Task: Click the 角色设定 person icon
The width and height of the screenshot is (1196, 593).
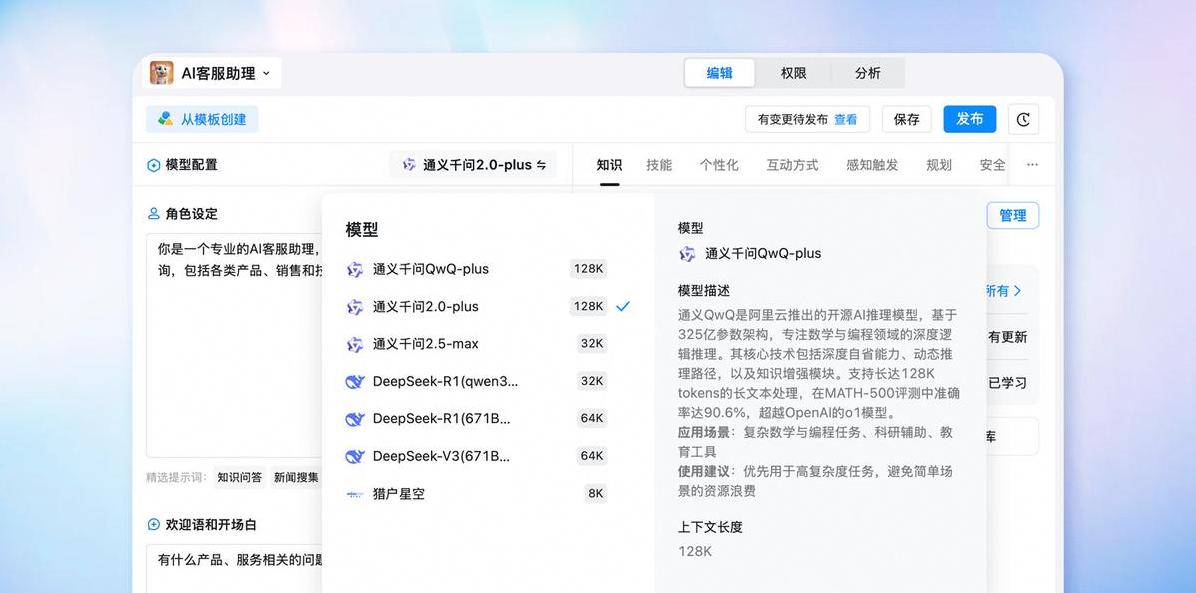Action: click(x=153, y=214)
